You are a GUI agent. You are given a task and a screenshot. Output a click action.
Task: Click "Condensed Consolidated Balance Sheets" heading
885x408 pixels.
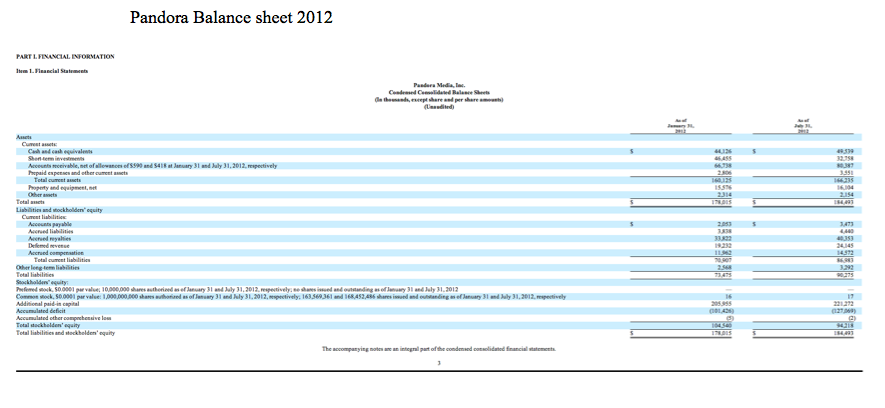tap(439, 92)
